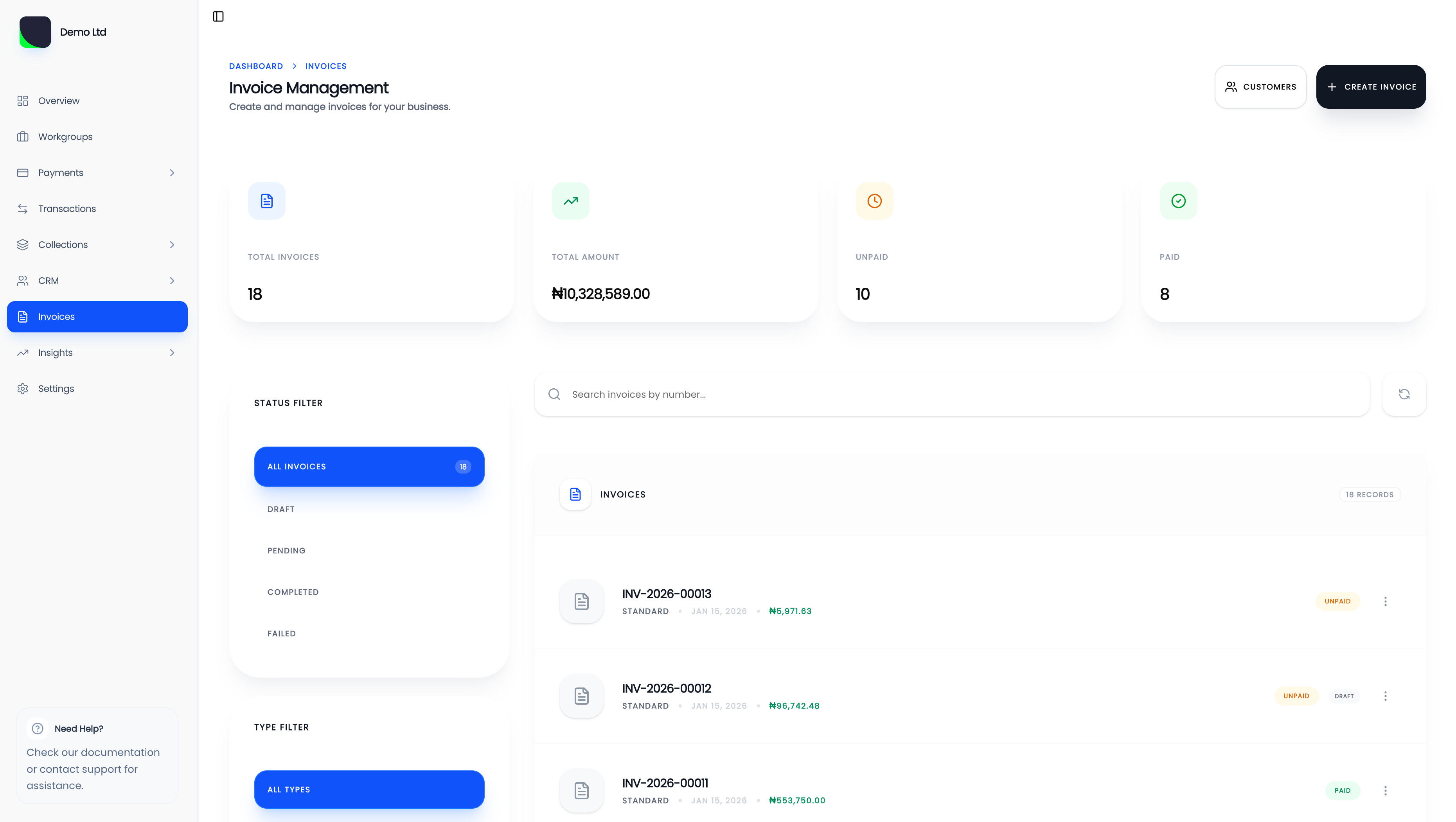This screenshot has width=1456, height=822.
Task: Expand the Collections sidebar section
Action: (172, 245)
